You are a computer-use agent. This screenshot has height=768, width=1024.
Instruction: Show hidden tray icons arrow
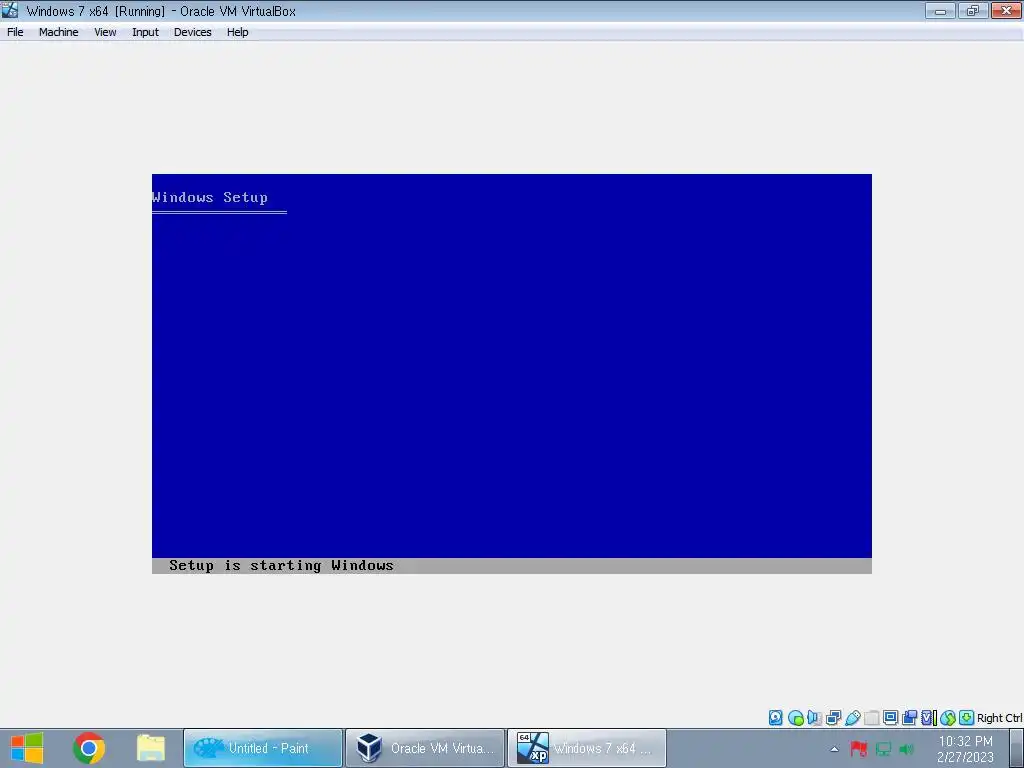click(834, 749)
